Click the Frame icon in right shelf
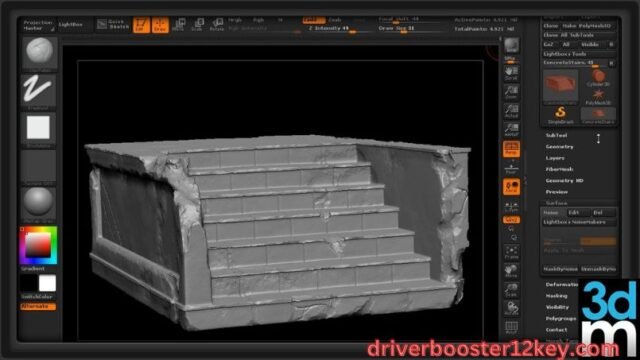 click(511, 252)
